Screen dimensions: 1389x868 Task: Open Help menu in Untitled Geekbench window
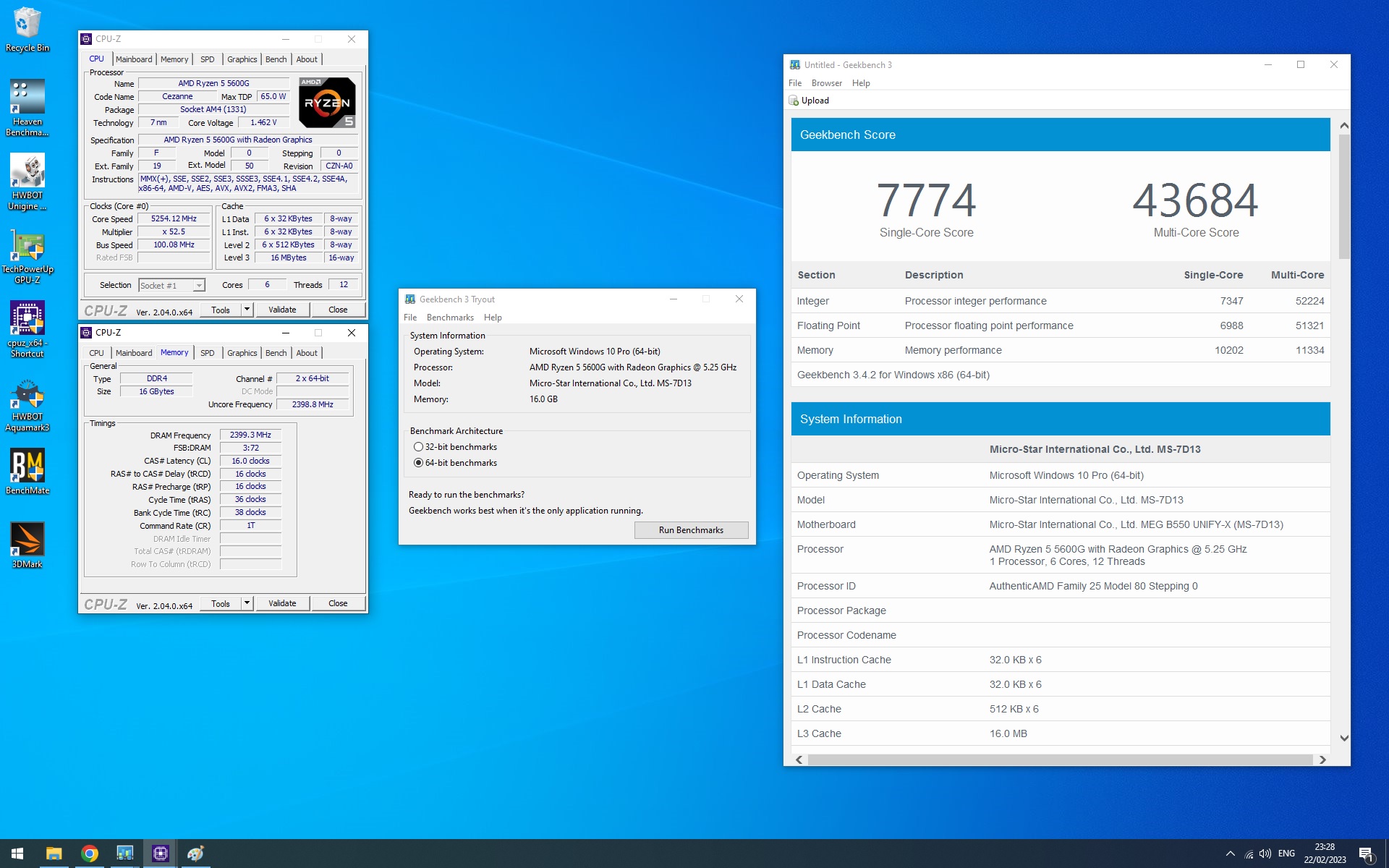861,83
